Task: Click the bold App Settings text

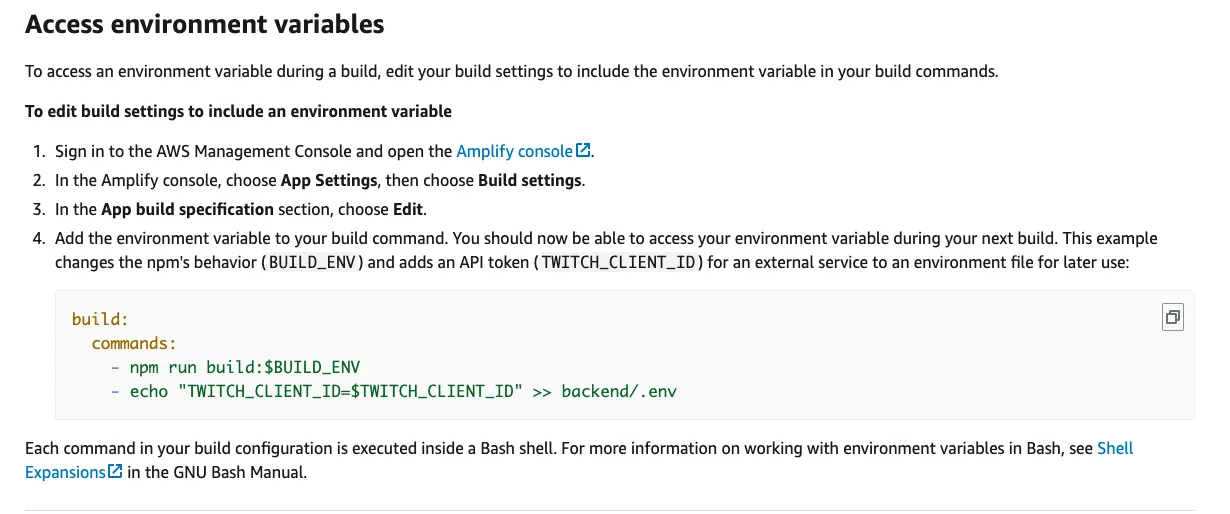Action: (x=329, y=181)
